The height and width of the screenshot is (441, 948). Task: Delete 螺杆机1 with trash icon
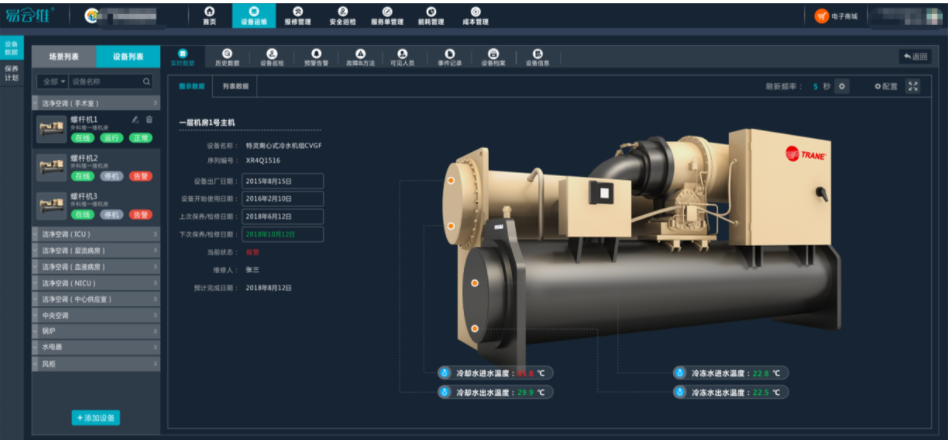[x=149, y=119]
